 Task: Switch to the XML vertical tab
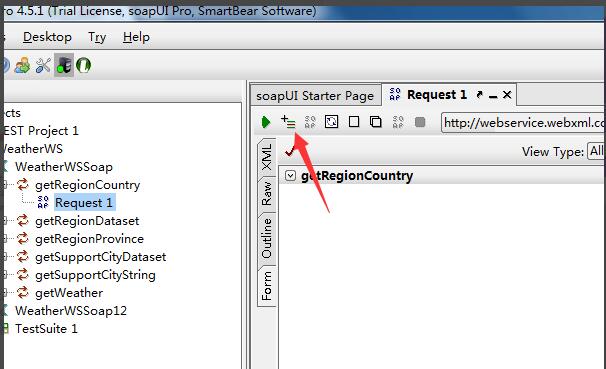click(x=267, y=156)
